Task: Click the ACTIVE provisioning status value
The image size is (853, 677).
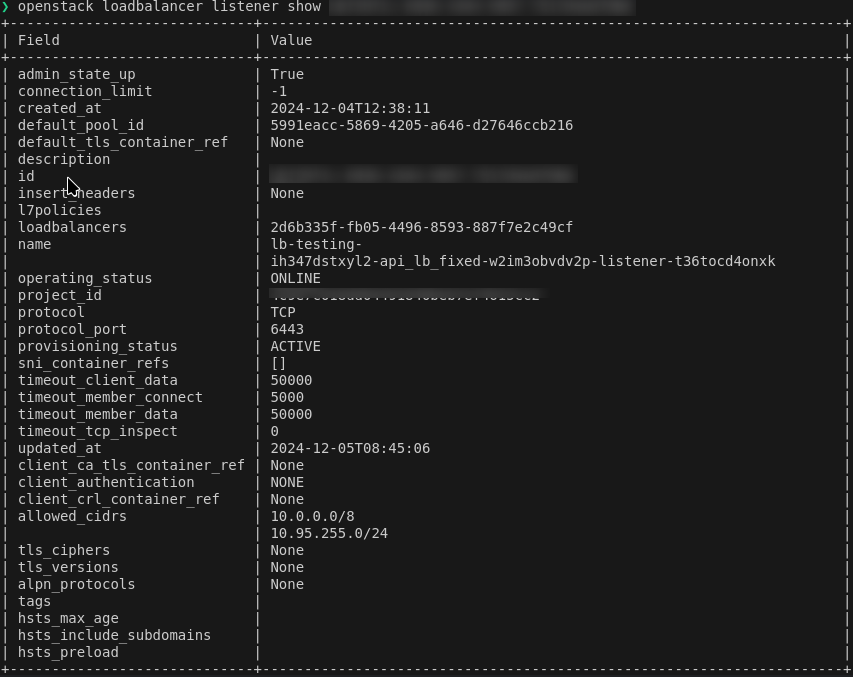Action: pos(295,346)
